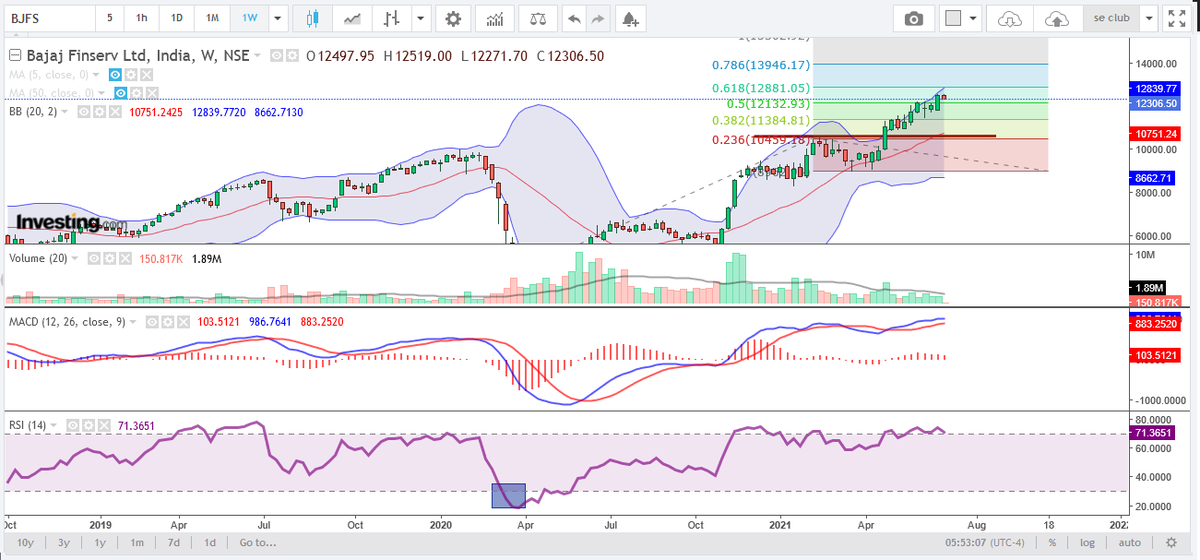Load chart layout from cloud
The height and width of the screenshot is (560, 1200).
(1012, 19)
